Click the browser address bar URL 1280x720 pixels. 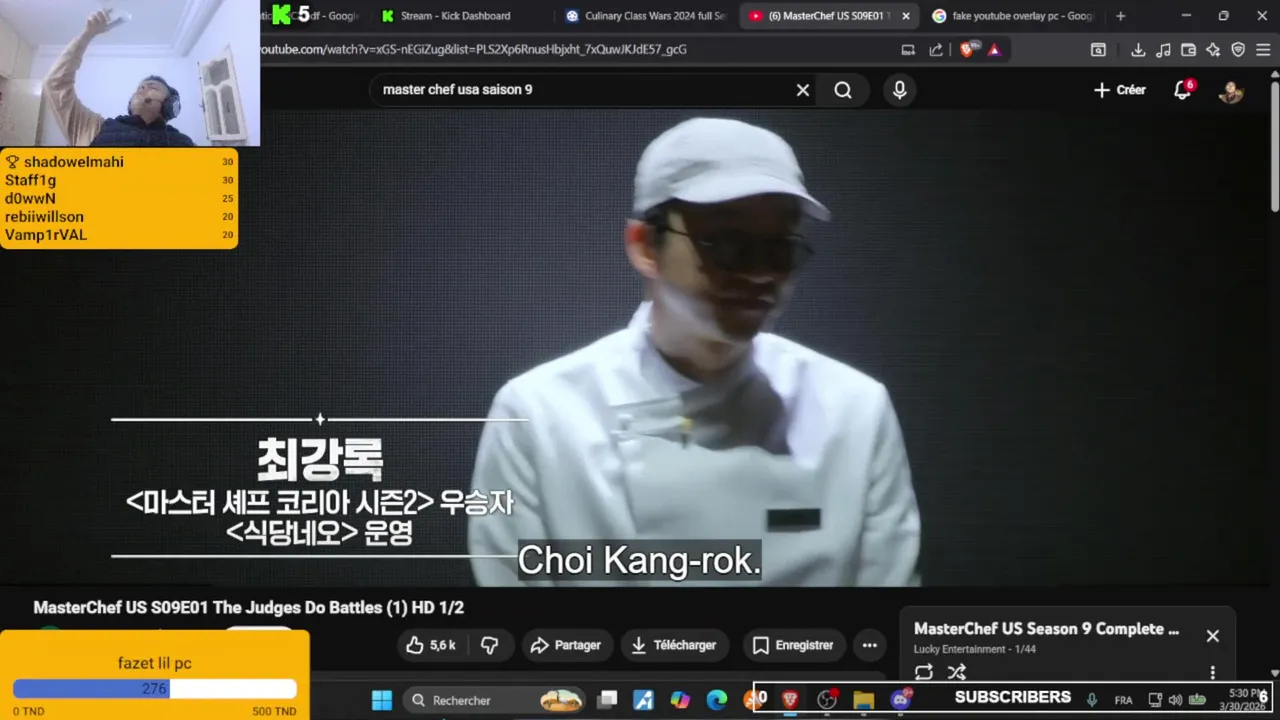click(x=470, y=50)
